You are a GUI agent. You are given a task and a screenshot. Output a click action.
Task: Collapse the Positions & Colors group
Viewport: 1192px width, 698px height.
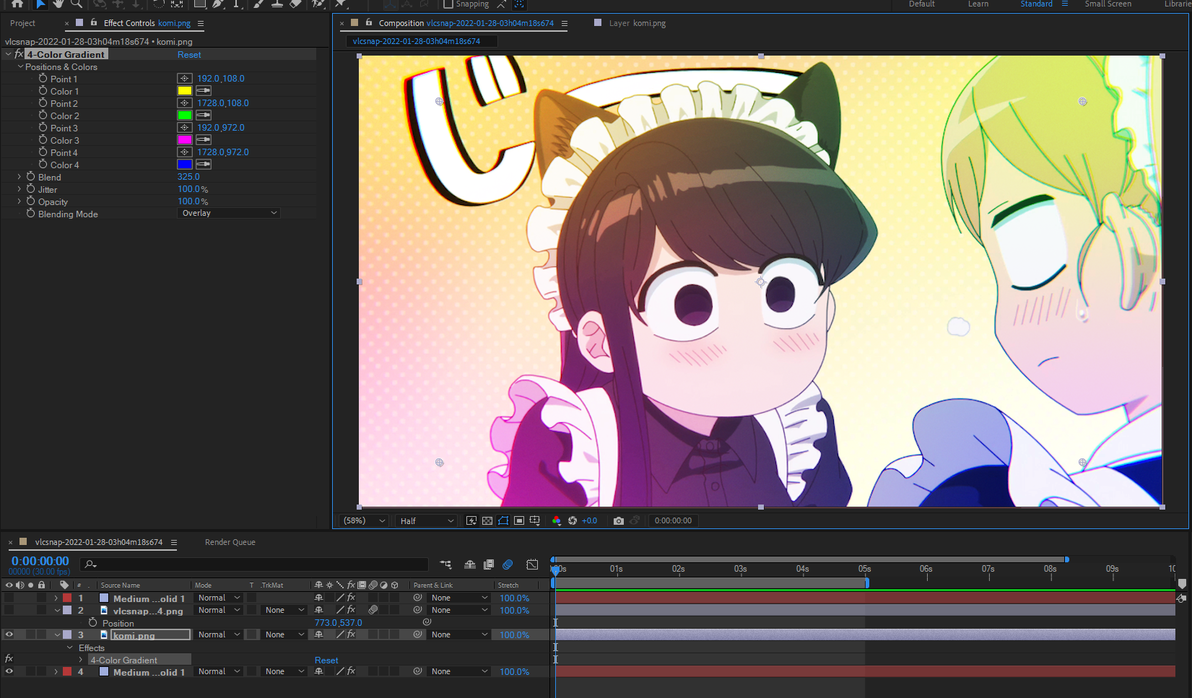[21, 67]
